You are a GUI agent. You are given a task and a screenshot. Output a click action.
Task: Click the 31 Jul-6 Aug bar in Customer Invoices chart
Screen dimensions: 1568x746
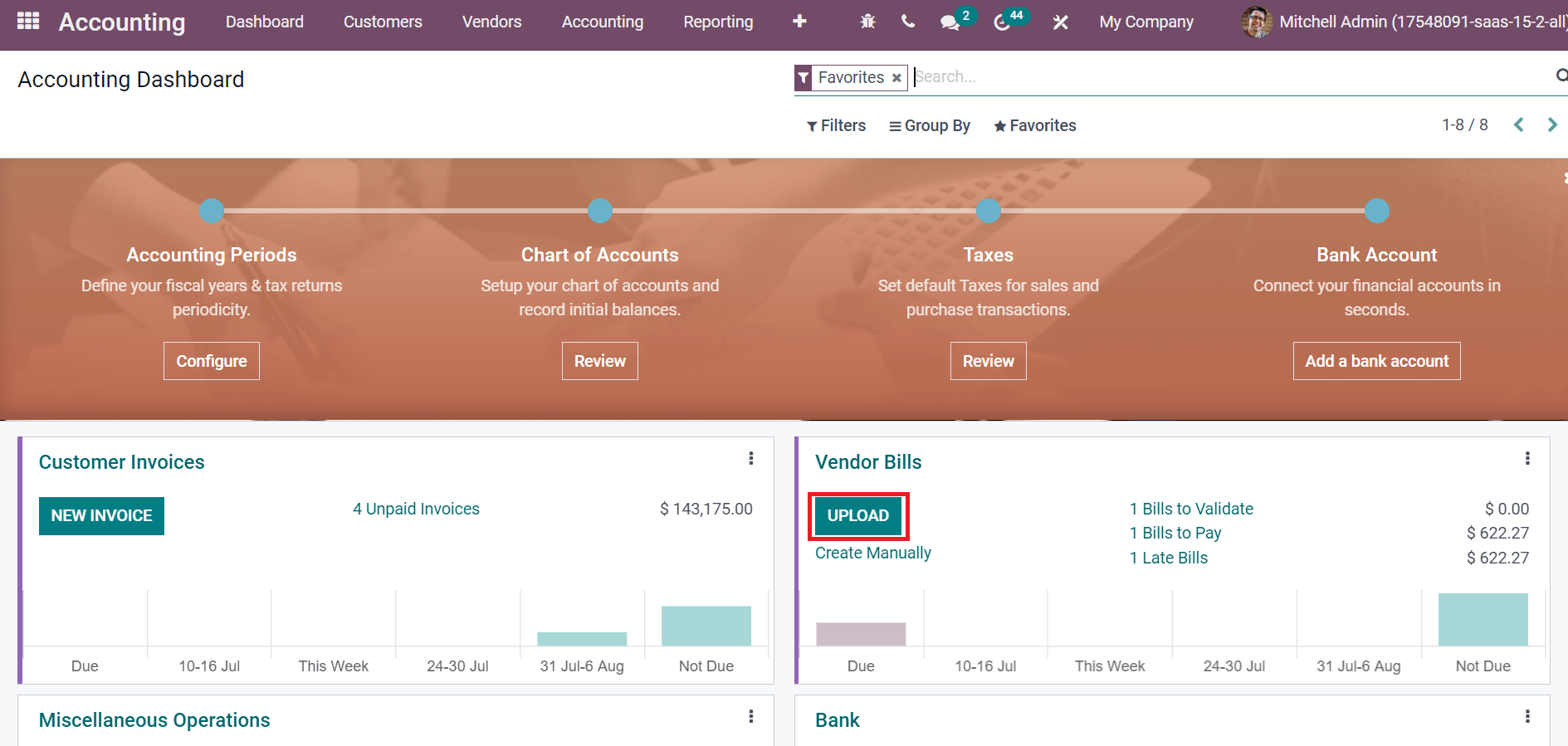582,639
